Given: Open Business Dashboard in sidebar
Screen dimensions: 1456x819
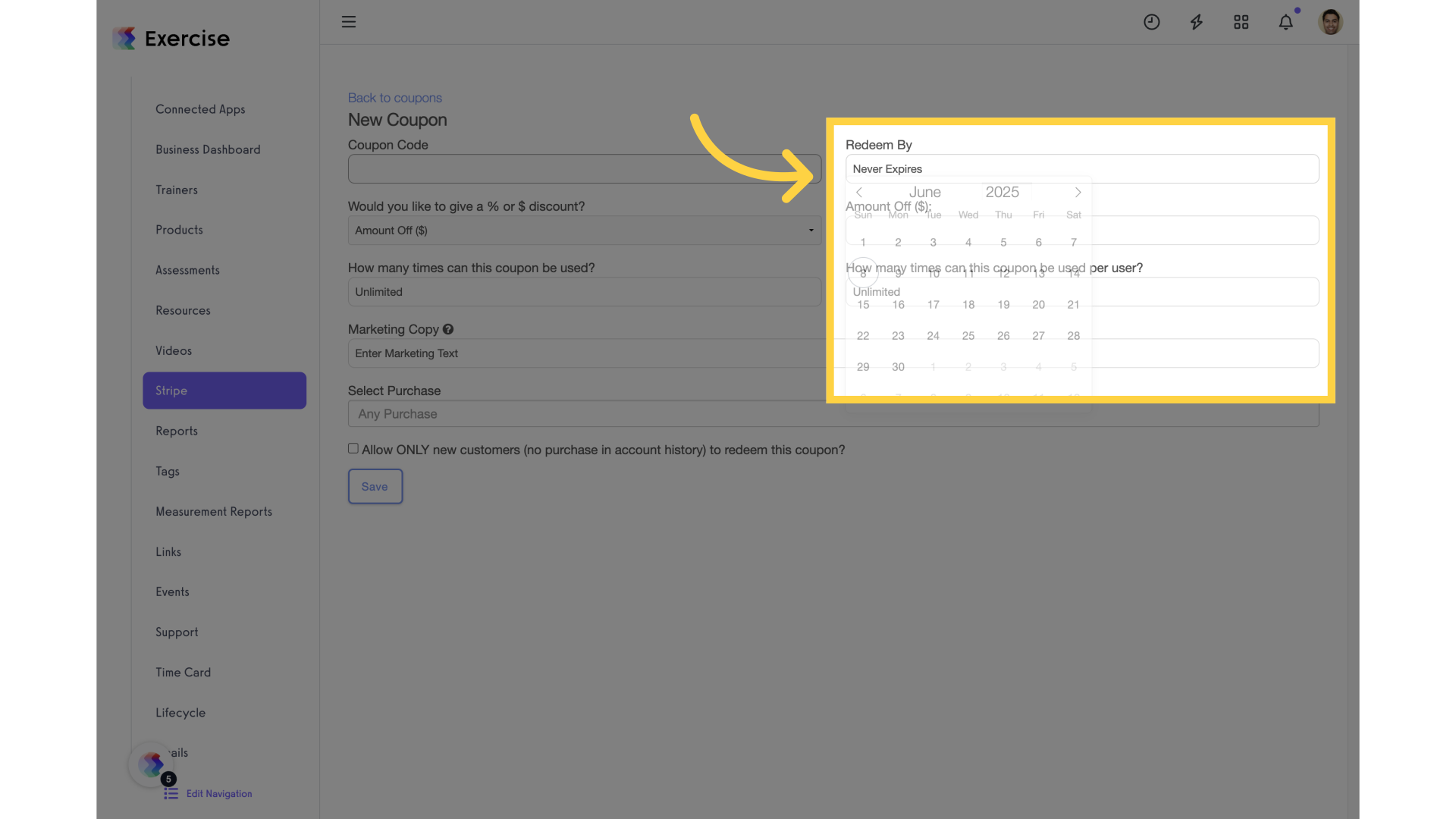Looking at the screenshot, I should click(x=208, y=149).
